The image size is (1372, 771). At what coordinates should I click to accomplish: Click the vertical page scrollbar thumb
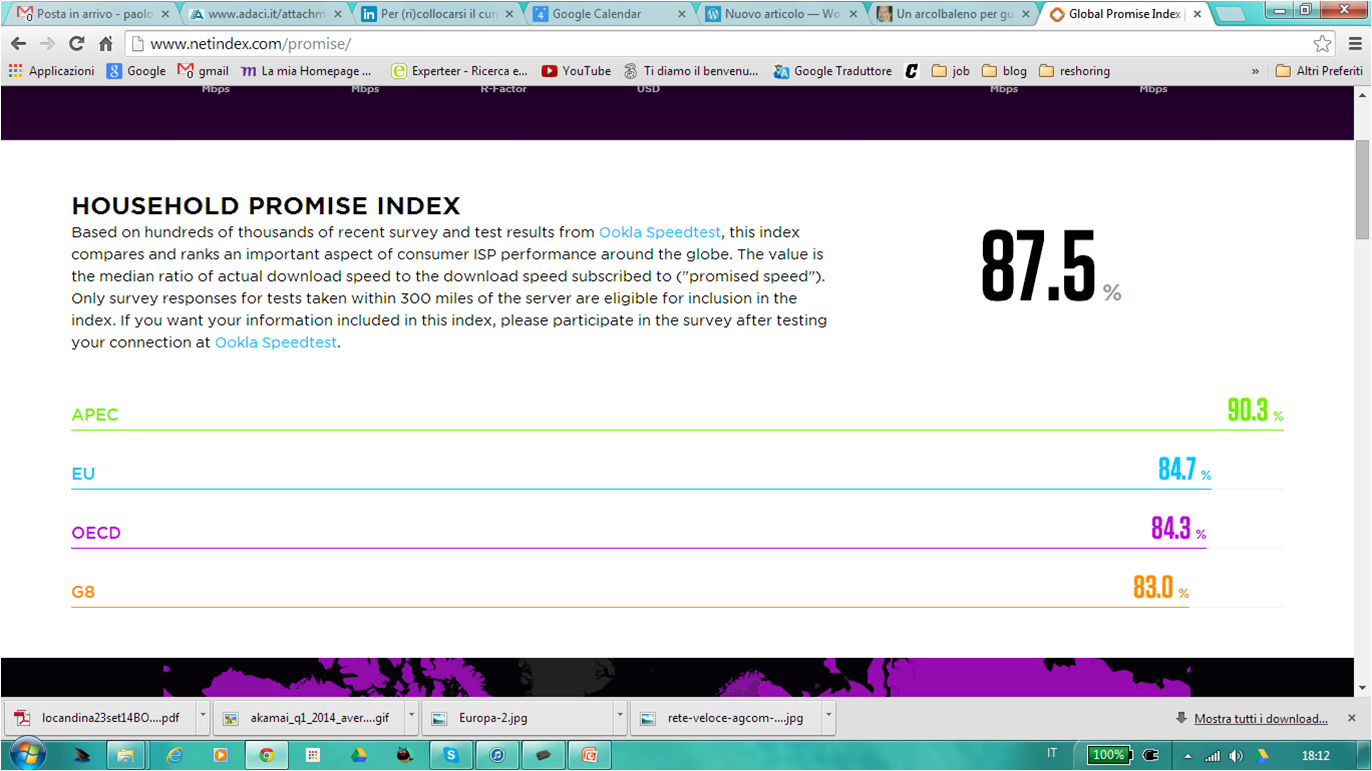(1362, 190)
